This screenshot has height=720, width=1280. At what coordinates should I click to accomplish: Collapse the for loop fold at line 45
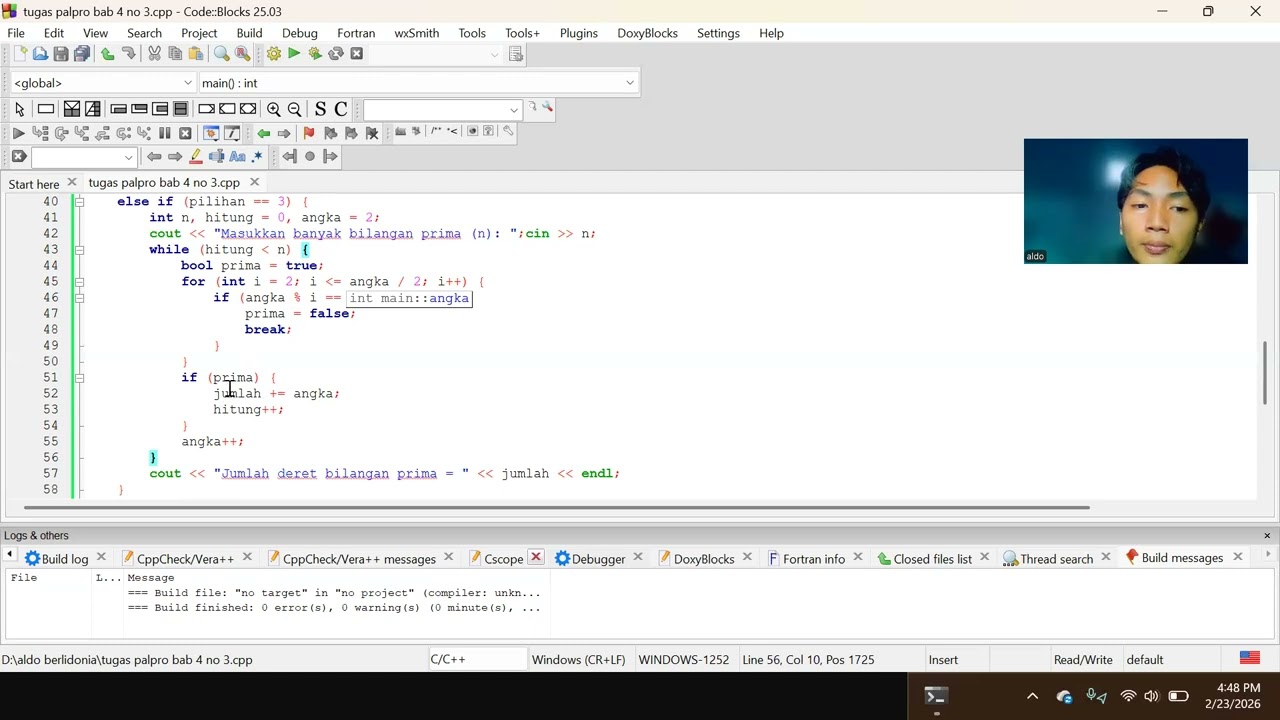click(79, 282)
